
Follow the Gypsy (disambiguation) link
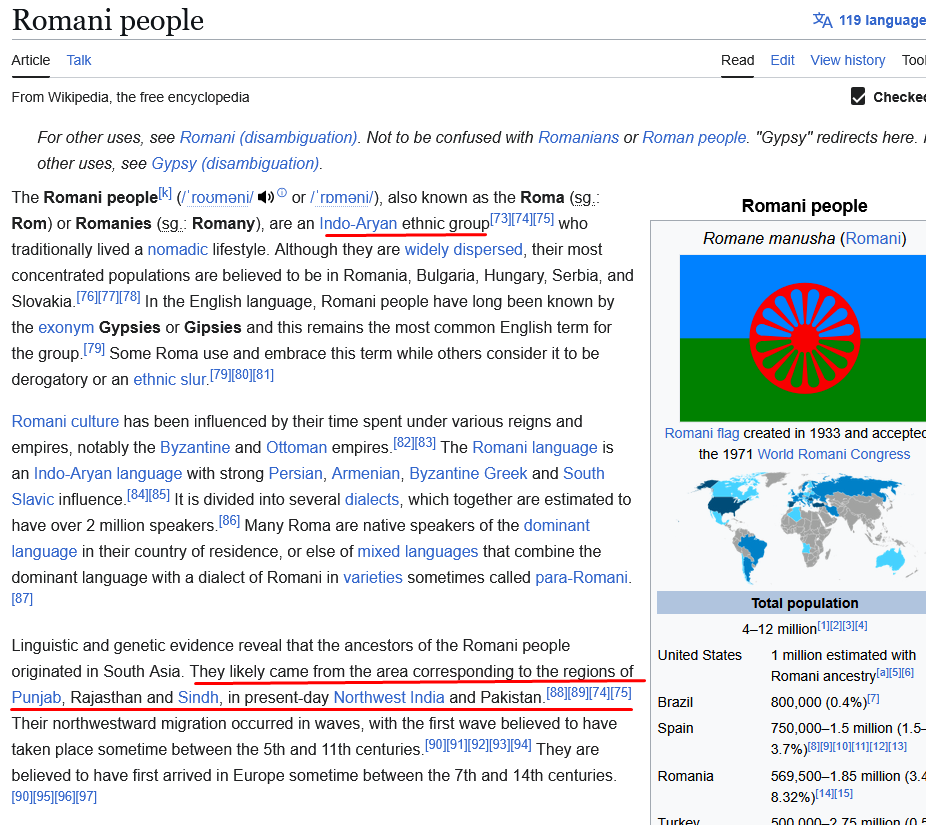(x=235, y=164)
